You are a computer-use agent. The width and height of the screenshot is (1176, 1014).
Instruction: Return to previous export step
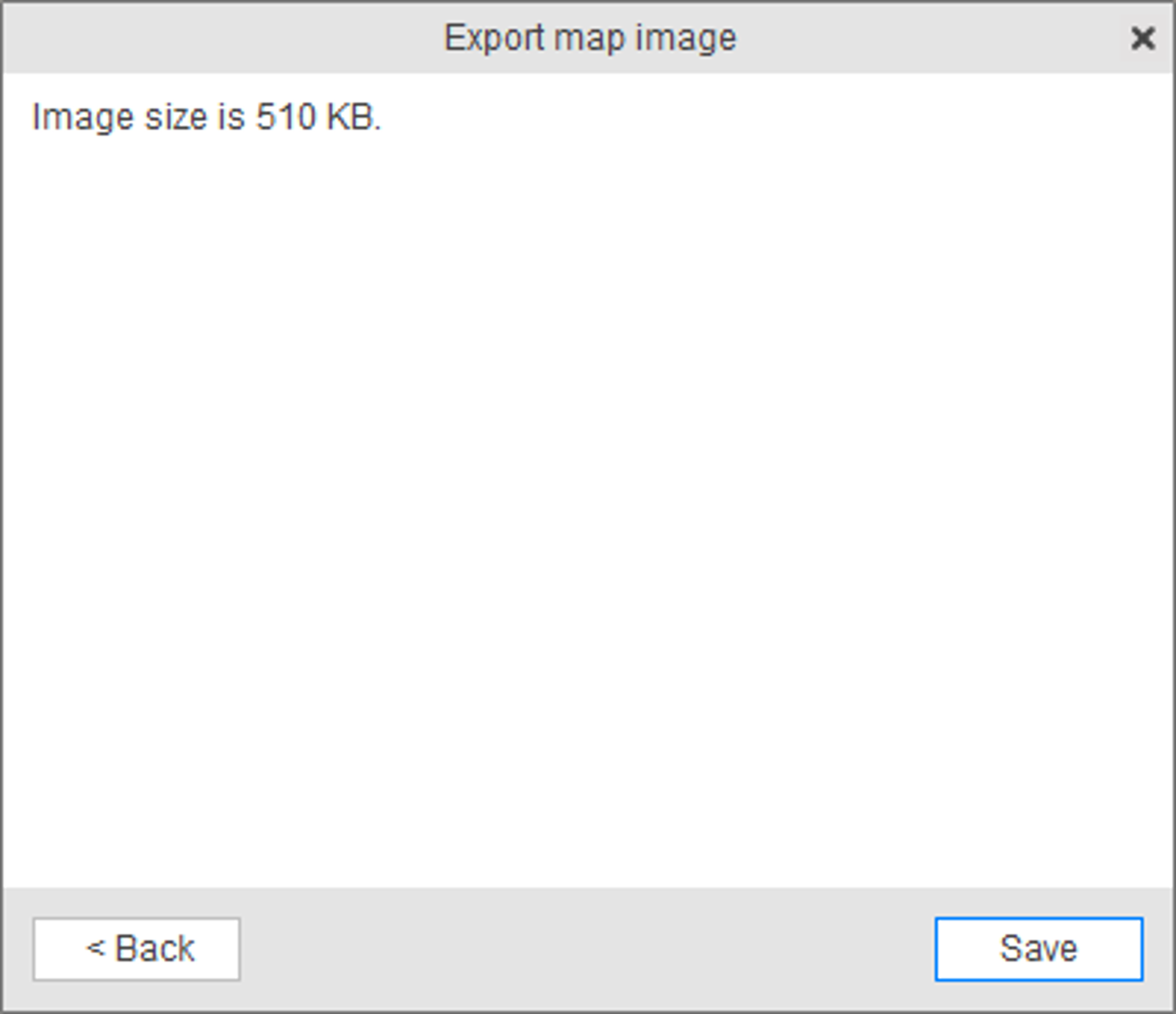coord(137,949)
